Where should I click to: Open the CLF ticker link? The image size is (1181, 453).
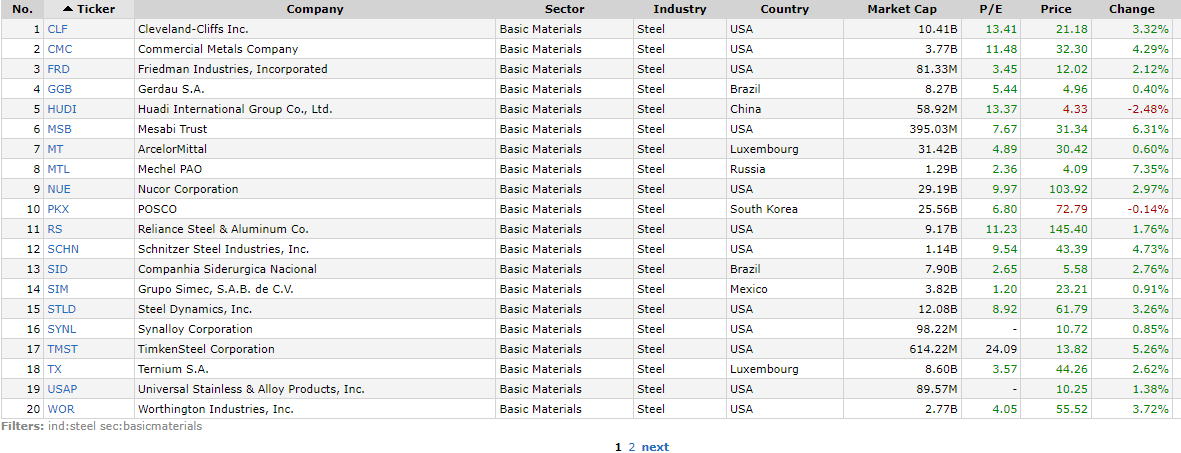click(57, 29)
